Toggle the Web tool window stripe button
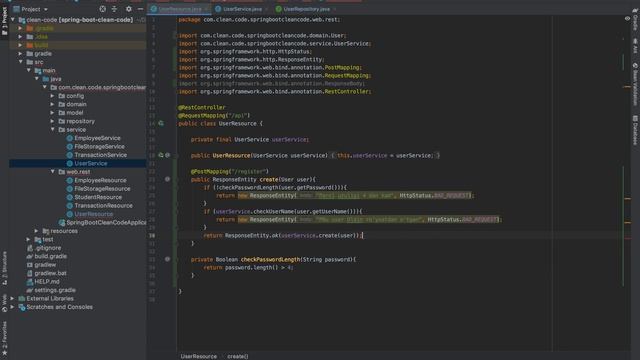Viewport: 640px width, 360px height. 4,303
